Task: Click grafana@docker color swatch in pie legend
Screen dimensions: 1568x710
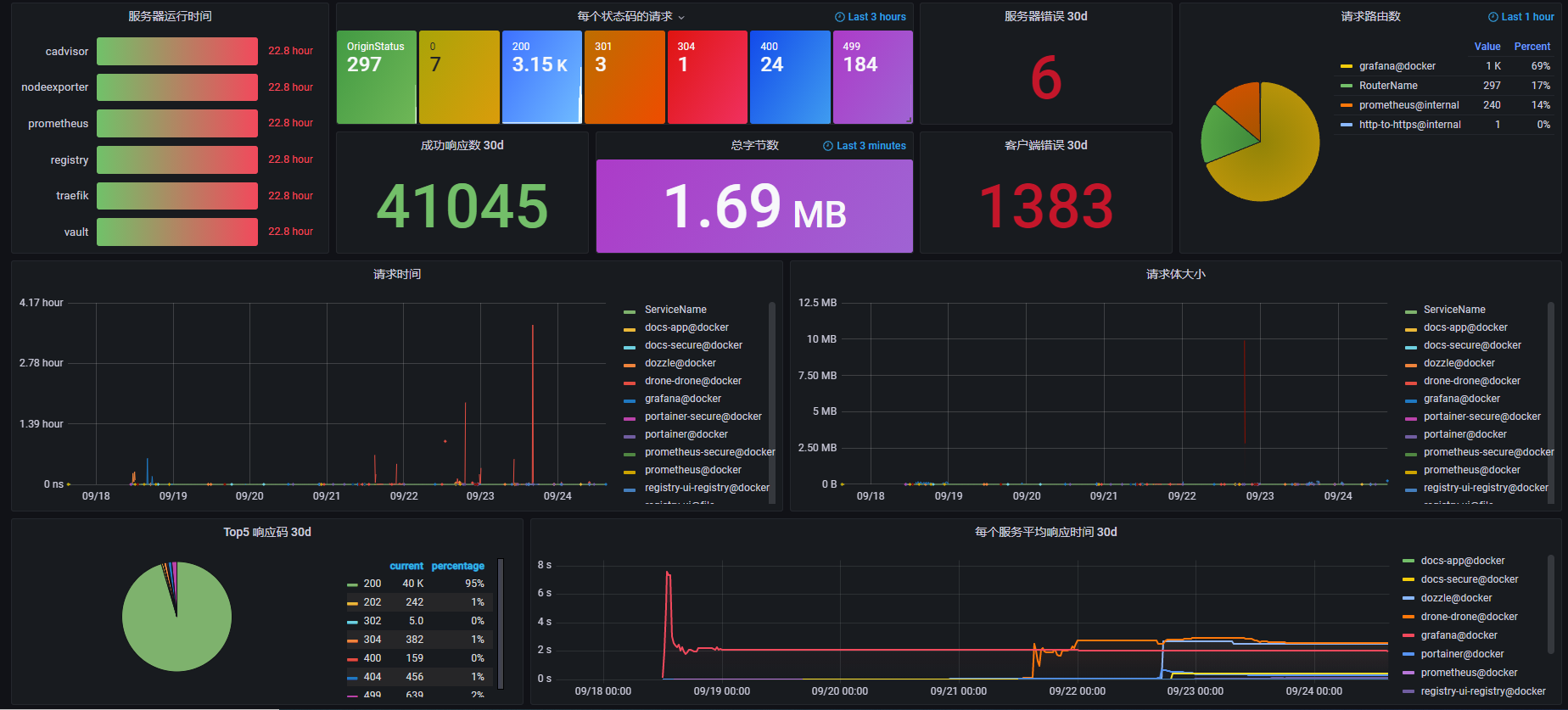Action: [1346, 66]
